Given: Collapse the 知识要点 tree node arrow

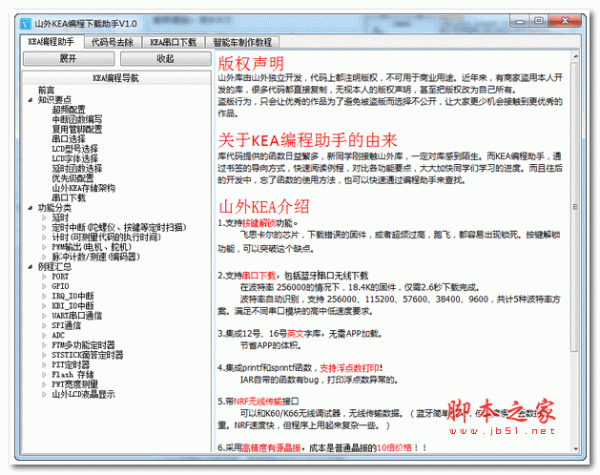Looking at the screenshot, I should coord(30,100).
